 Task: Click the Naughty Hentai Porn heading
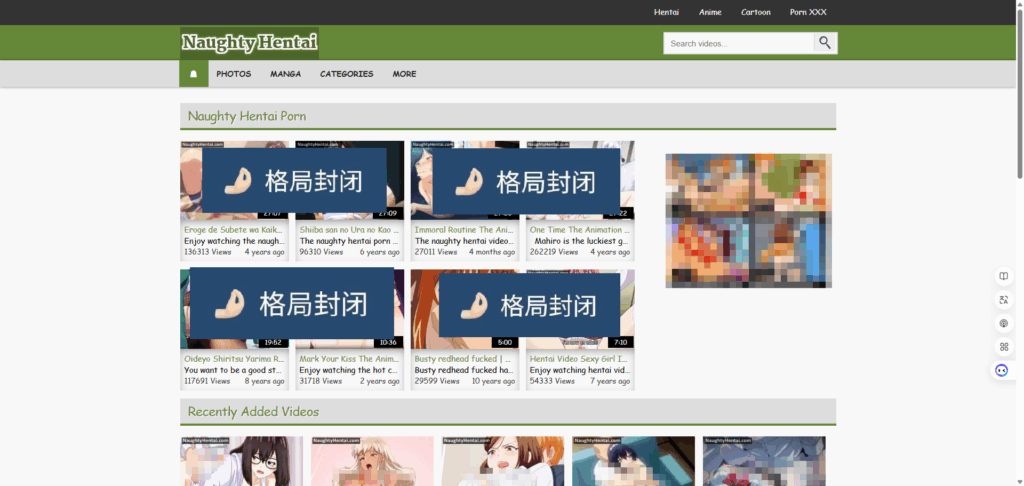click(x=247, y=116)
